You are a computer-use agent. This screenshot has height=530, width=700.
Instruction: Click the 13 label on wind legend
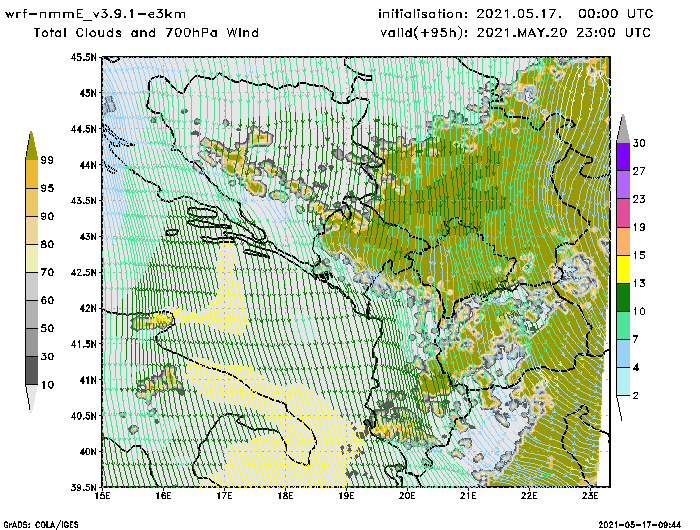[x=639, y=284]
